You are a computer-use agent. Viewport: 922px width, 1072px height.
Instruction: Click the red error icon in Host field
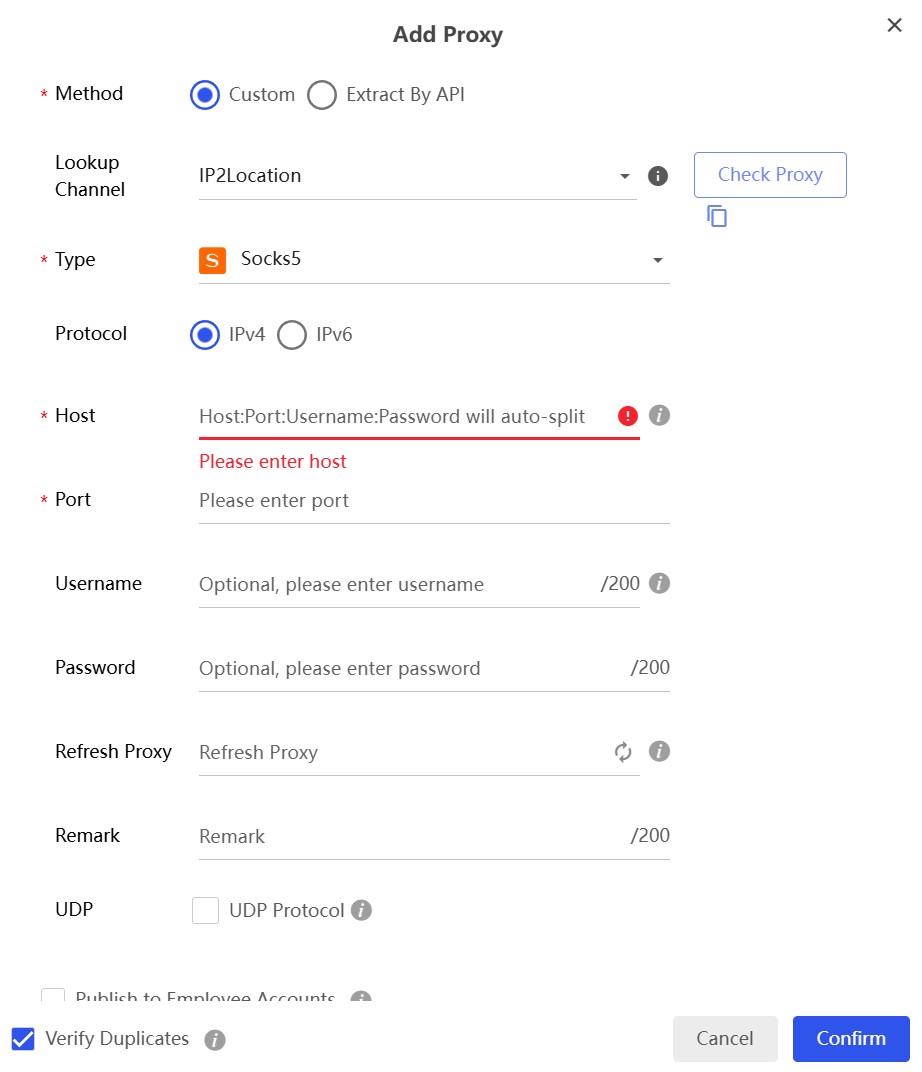[x=628, y=416]
